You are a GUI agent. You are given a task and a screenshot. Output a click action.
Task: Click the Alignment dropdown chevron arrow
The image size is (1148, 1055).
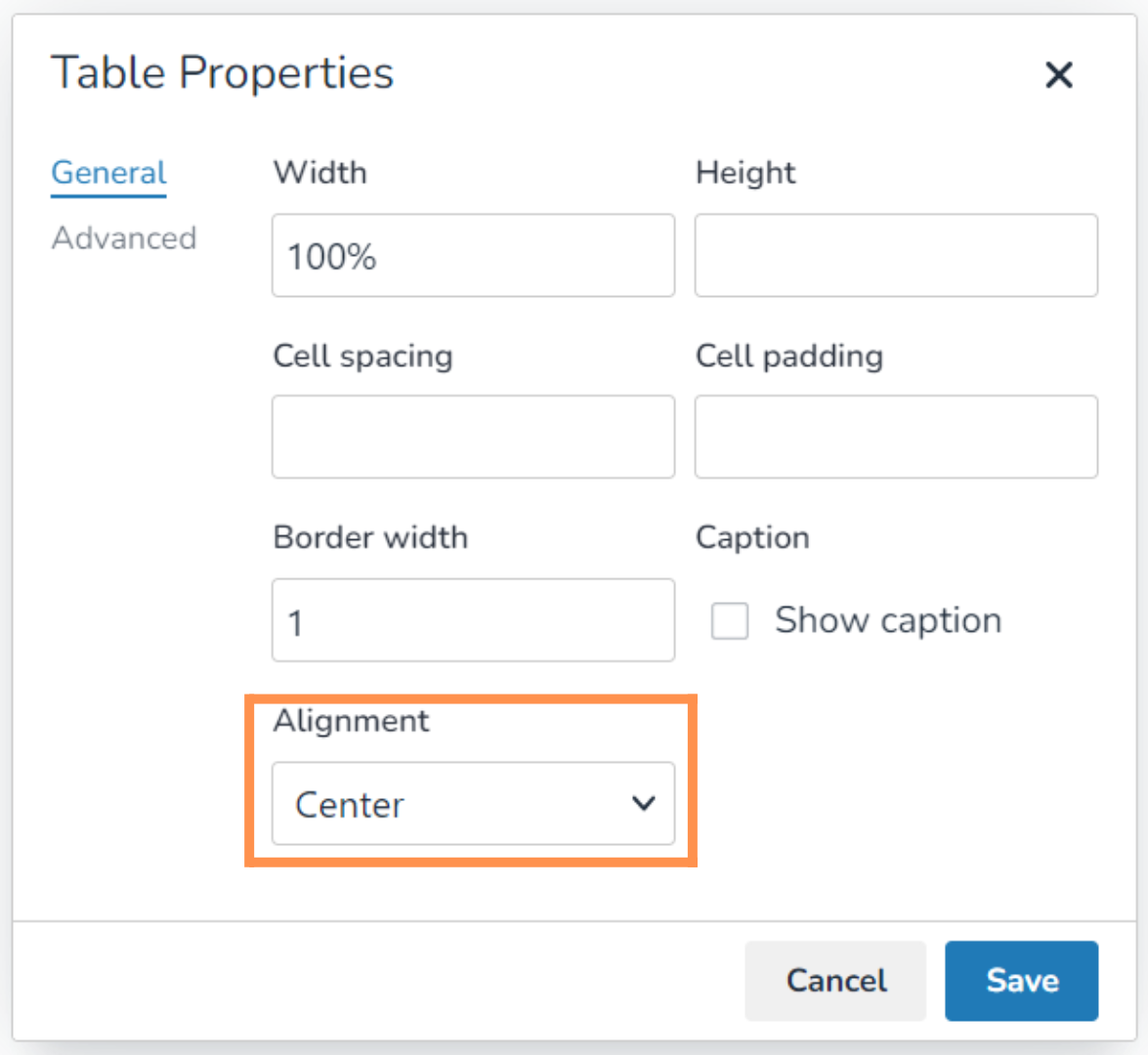point(643,804)
